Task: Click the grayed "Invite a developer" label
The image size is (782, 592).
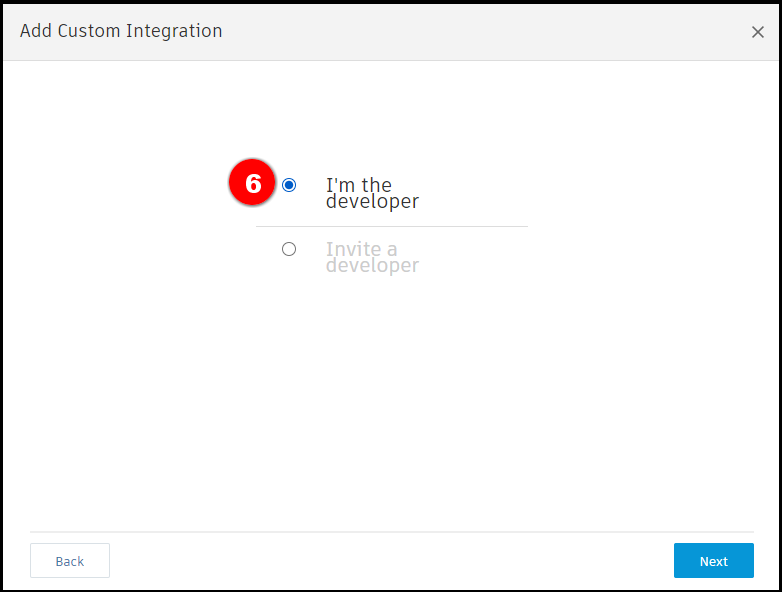Action: (371, 257)
